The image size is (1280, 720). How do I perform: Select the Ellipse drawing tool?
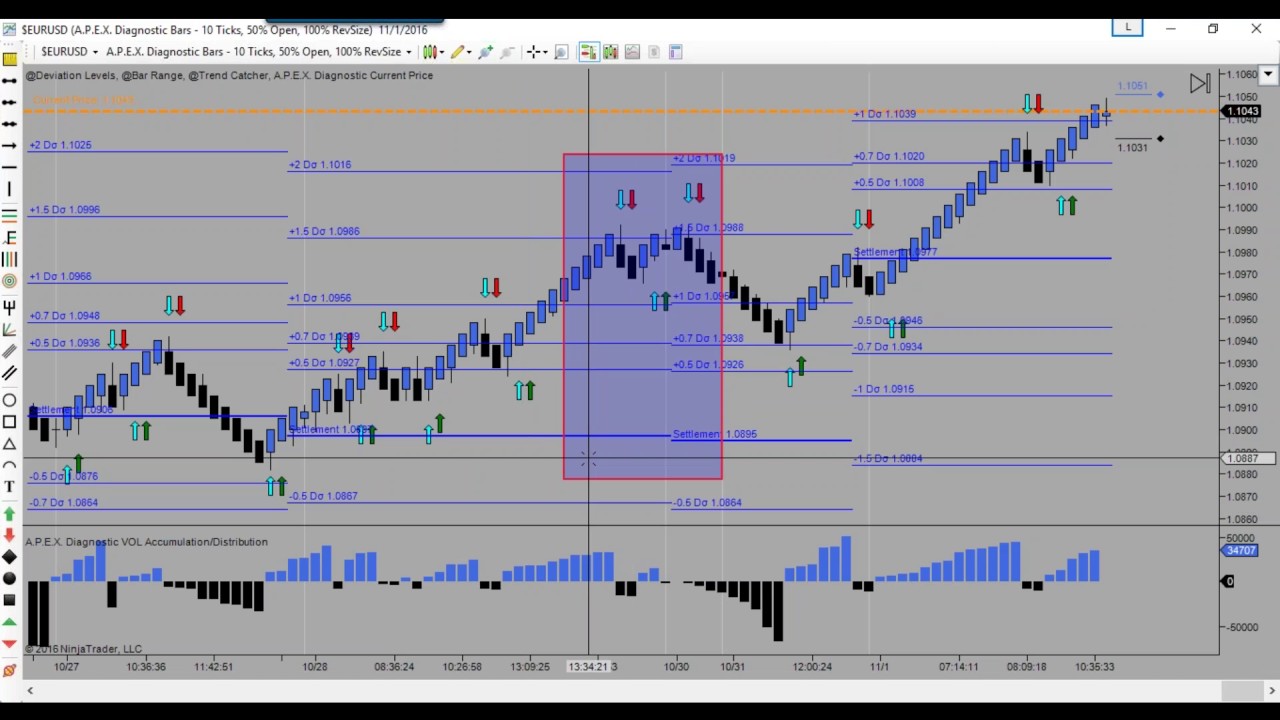(9, 400)
